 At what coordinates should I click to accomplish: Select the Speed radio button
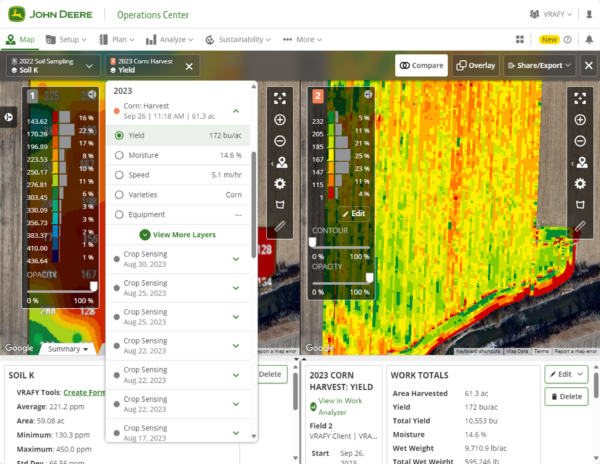(x=119, y=175)
